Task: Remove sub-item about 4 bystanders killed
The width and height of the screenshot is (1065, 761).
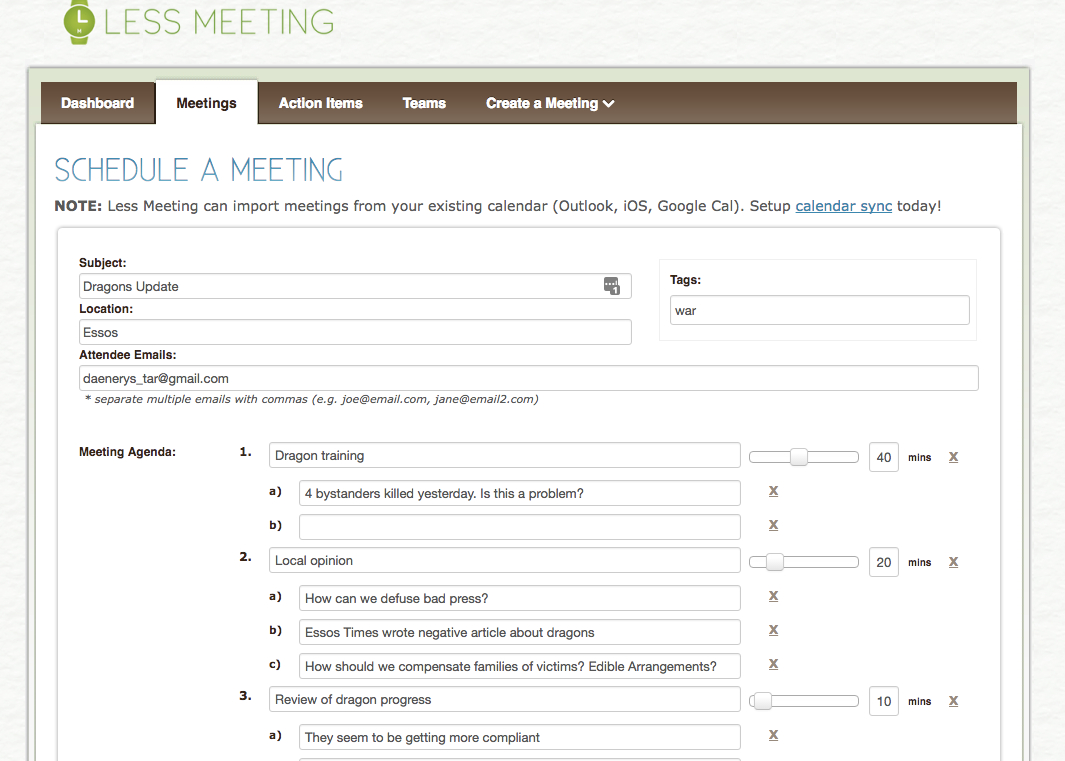Action: click(x=773, y=492)
